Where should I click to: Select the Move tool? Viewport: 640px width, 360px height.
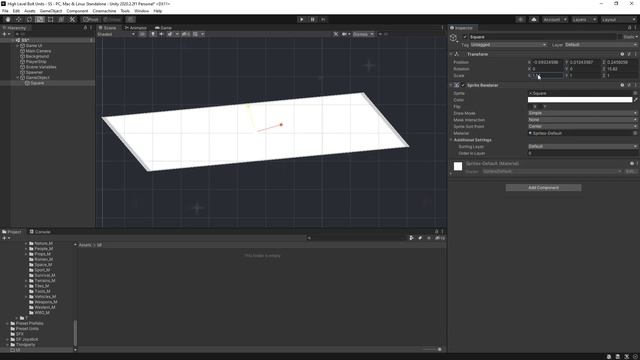pos(18,19)
